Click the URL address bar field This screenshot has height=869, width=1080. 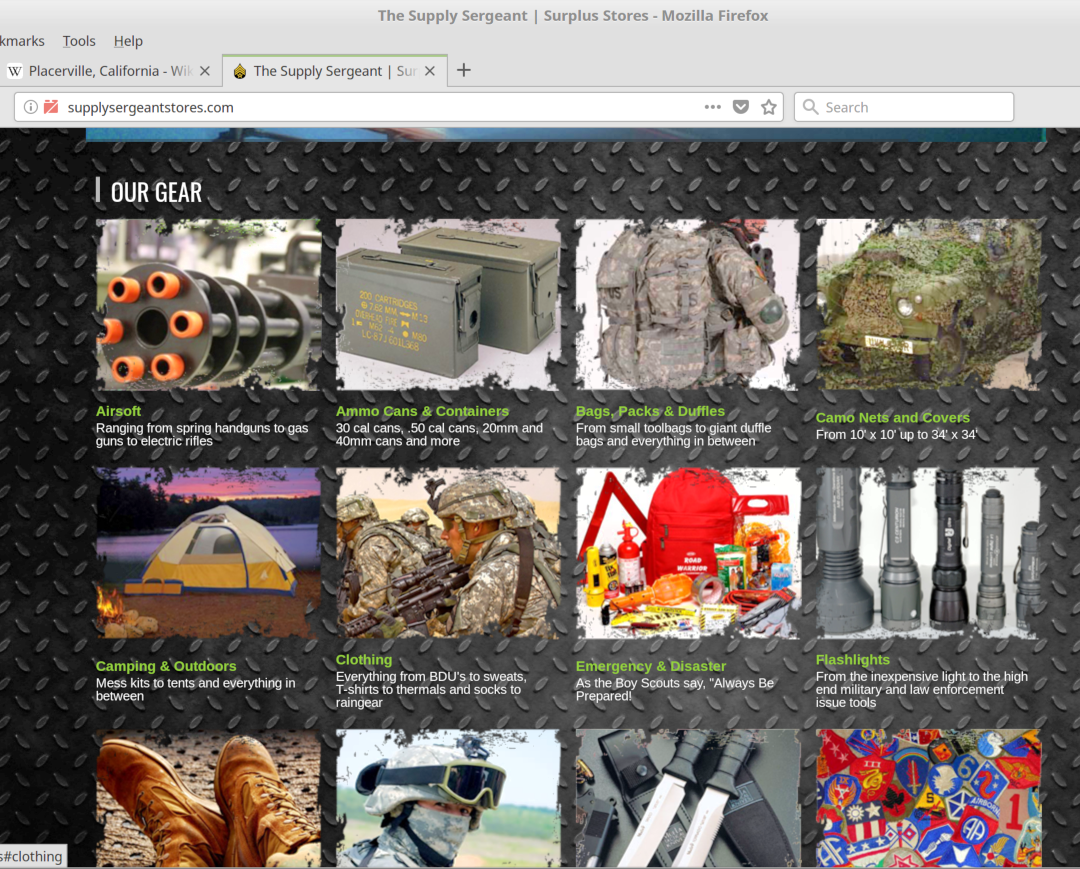point(380,107)
